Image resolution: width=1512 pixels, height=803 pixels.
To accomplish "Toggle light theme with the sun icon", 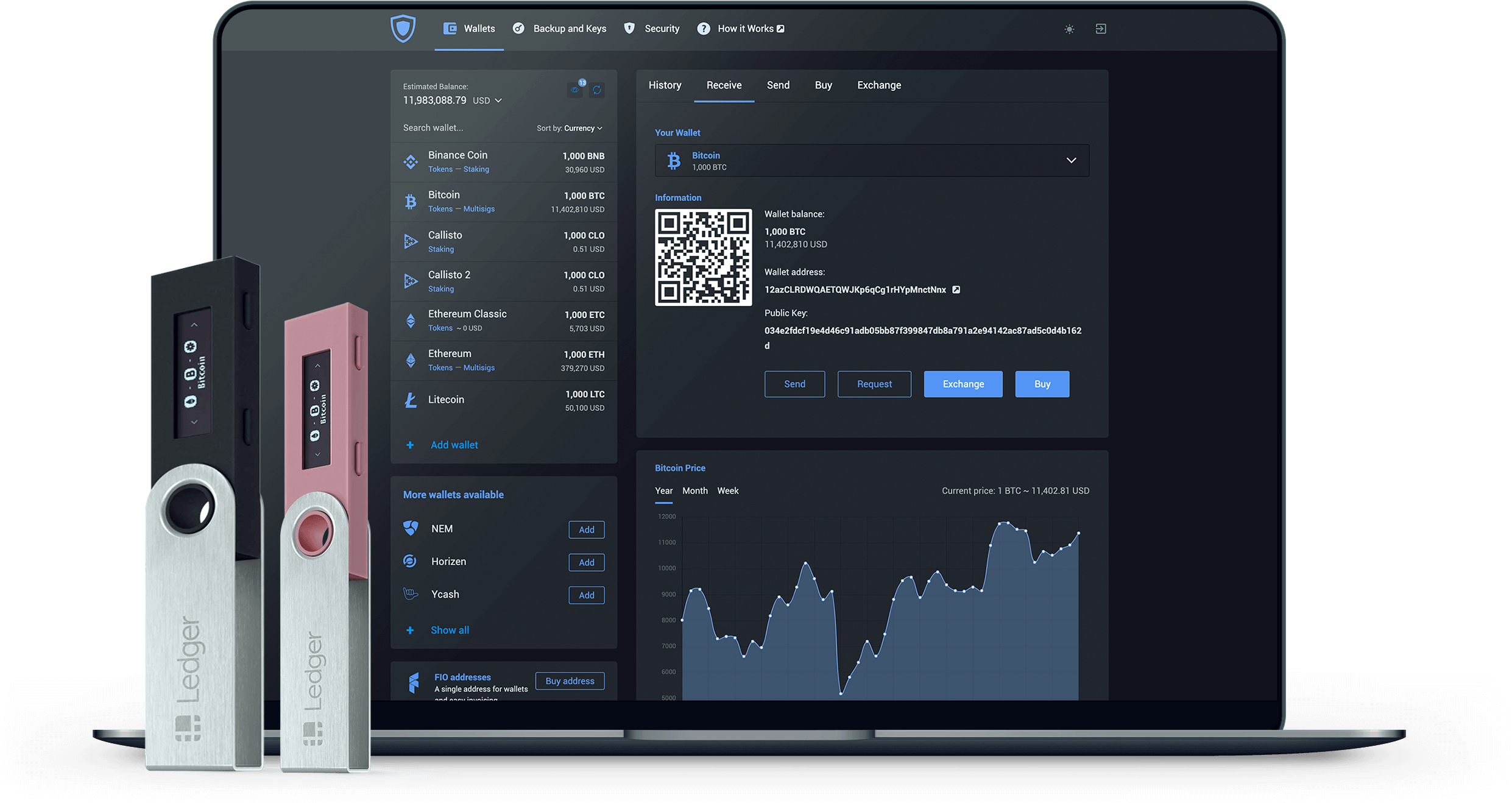I will click(1069, 29).
